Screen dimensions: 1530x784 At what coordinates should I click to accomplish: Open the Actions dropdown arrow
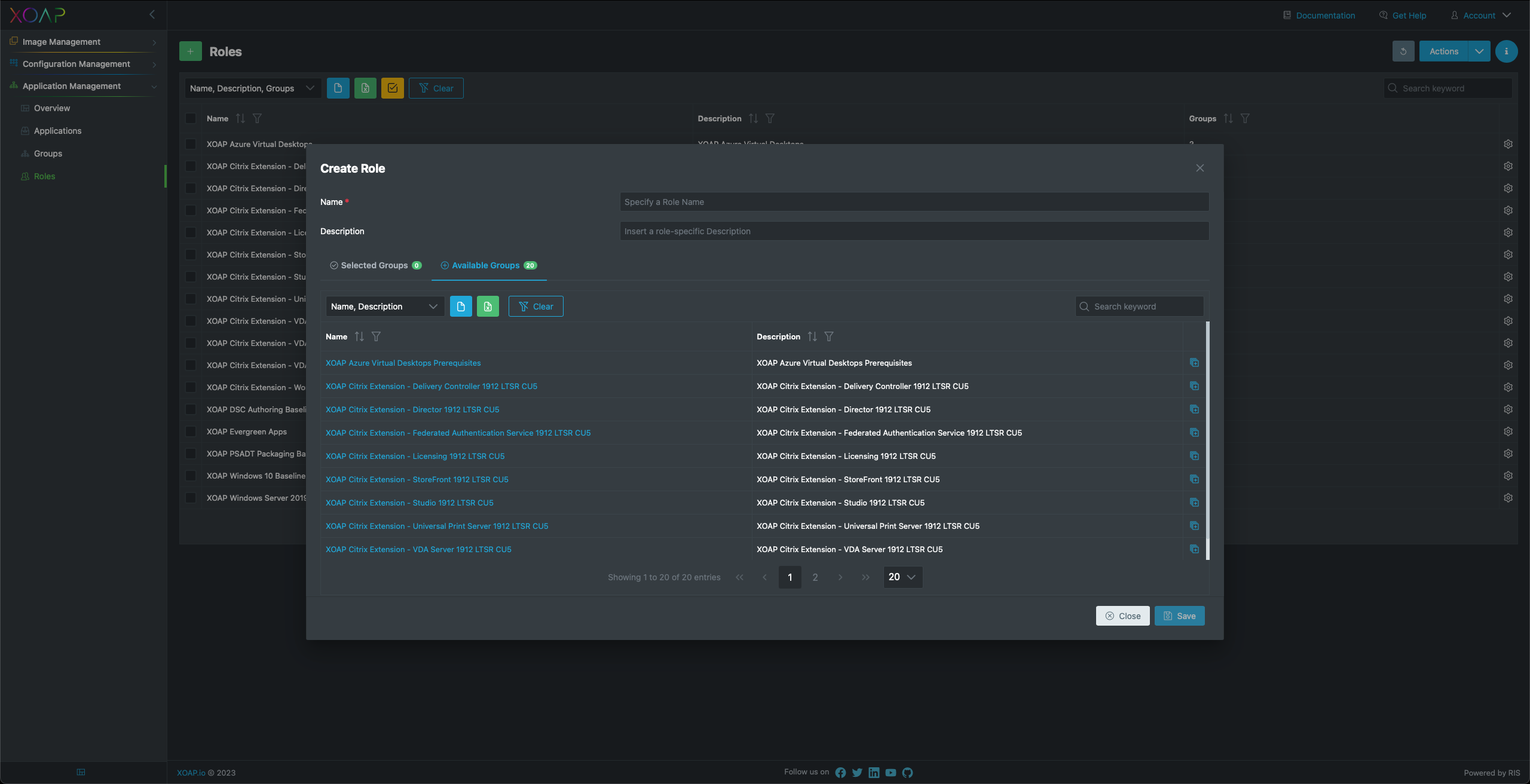1479,51
